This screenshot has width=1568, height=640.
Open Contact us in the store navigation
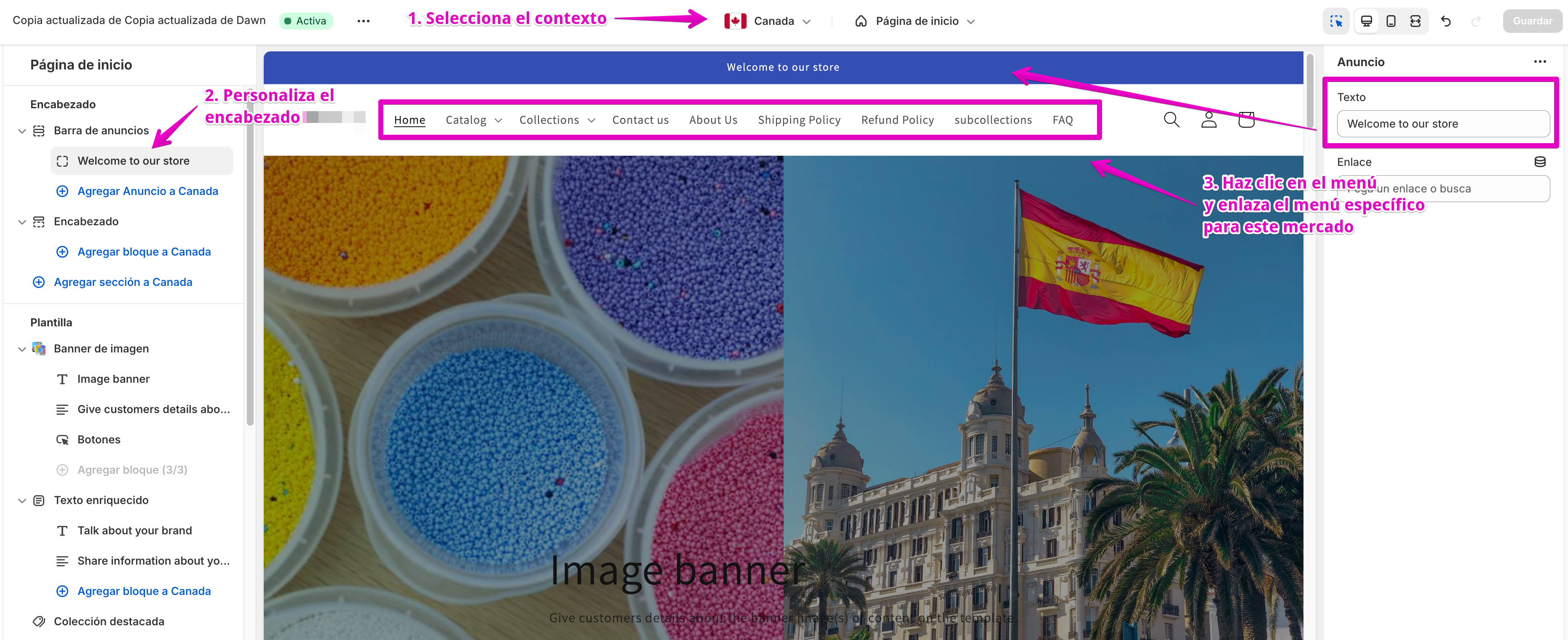point(640,120)
